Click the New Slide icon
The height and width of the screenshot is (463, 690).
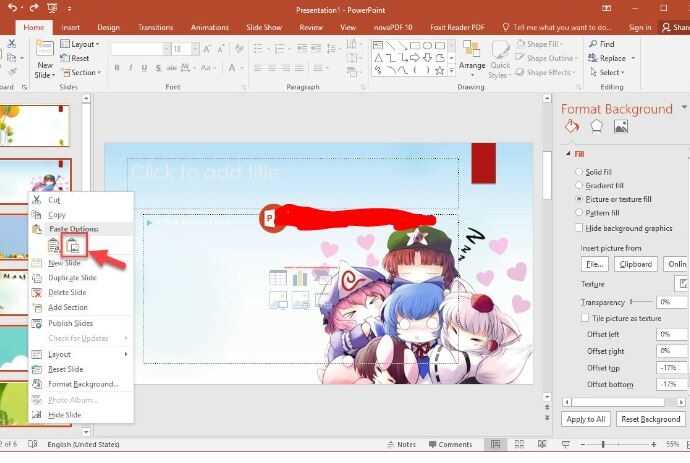pos(45,48)
